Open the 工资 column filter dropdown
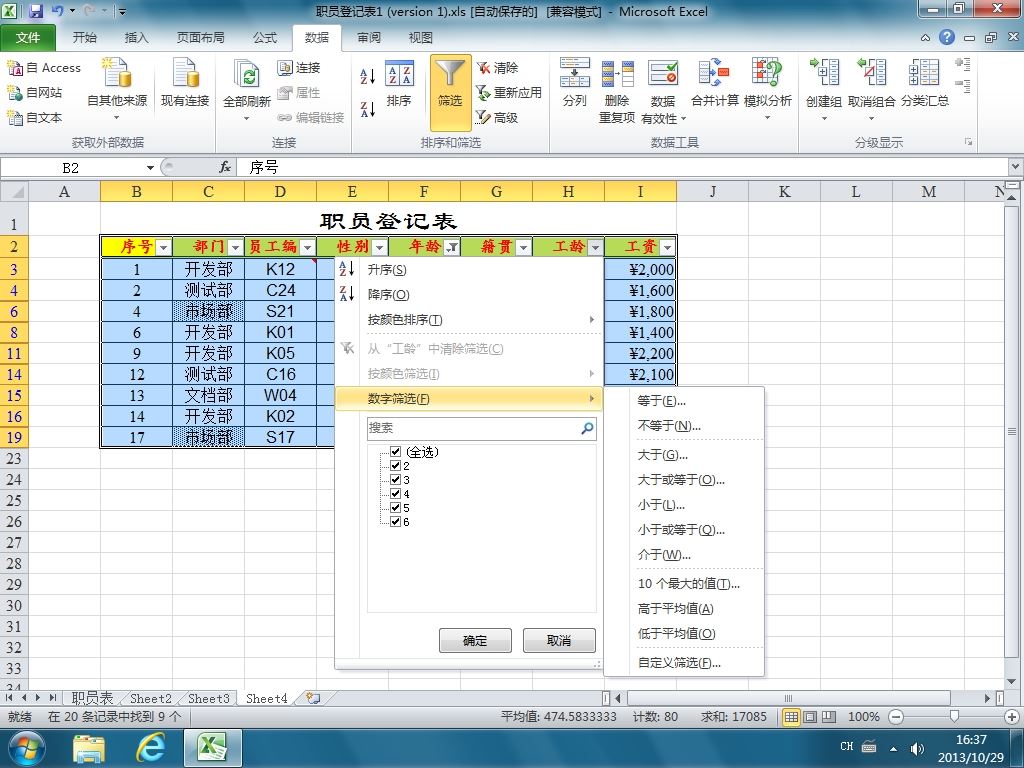 [667, 248]
